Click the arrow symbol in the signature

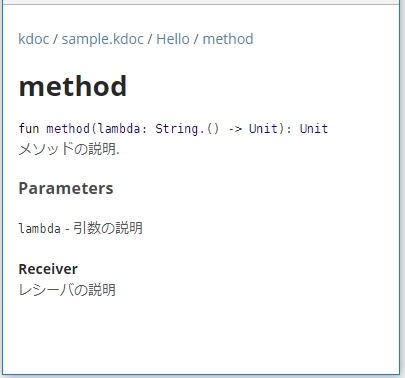pos(235,129)
